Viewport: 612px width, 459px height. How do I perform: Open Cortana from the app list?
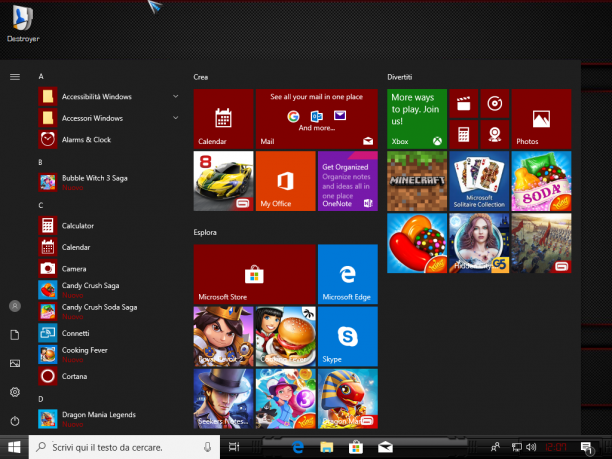pos(109,376)
